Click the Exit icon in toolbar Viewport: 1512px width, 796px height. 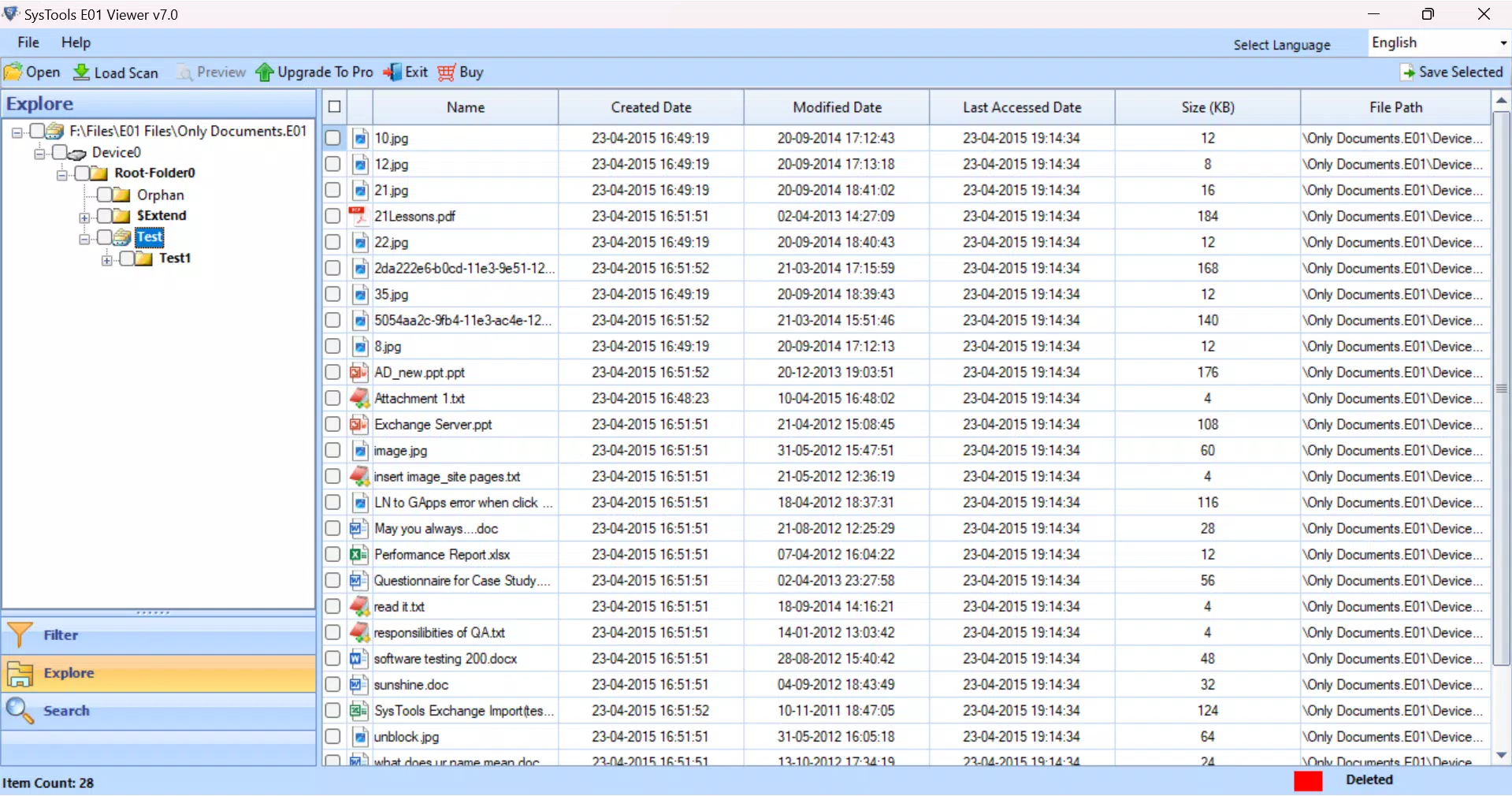tap(392, 73)
